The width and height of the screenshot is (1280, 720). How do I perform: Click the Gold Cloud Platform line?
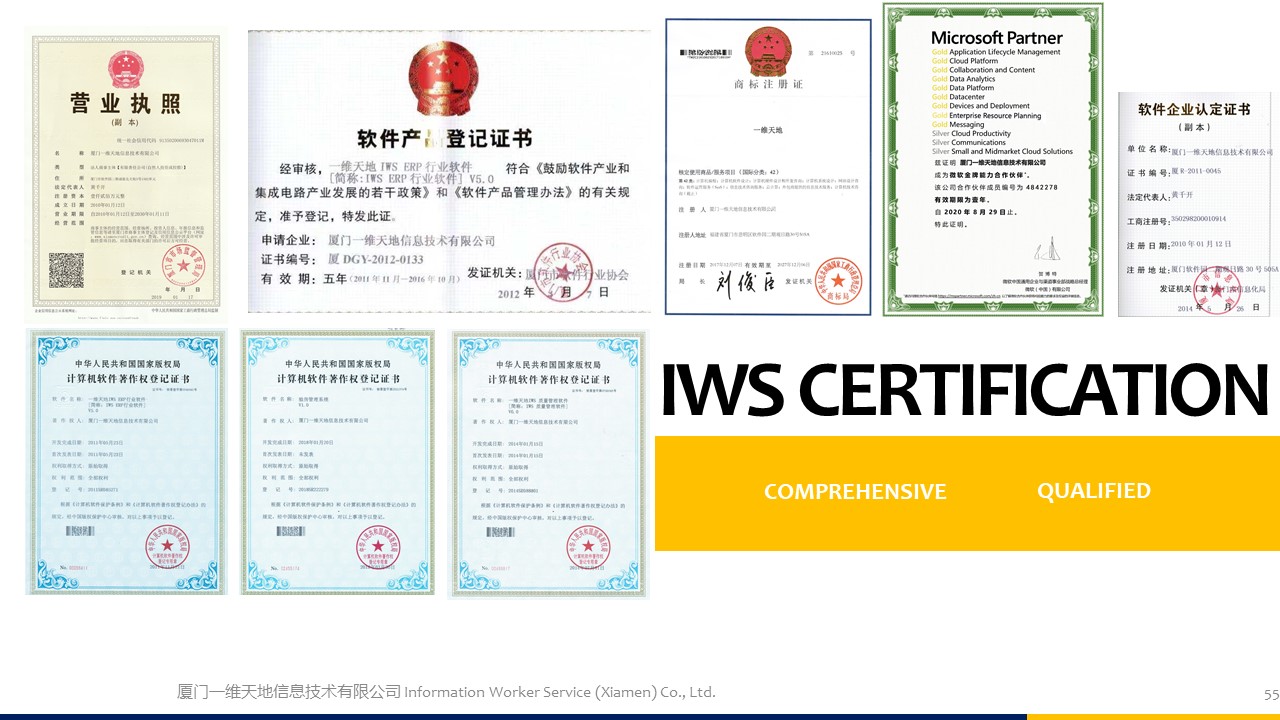965,61
